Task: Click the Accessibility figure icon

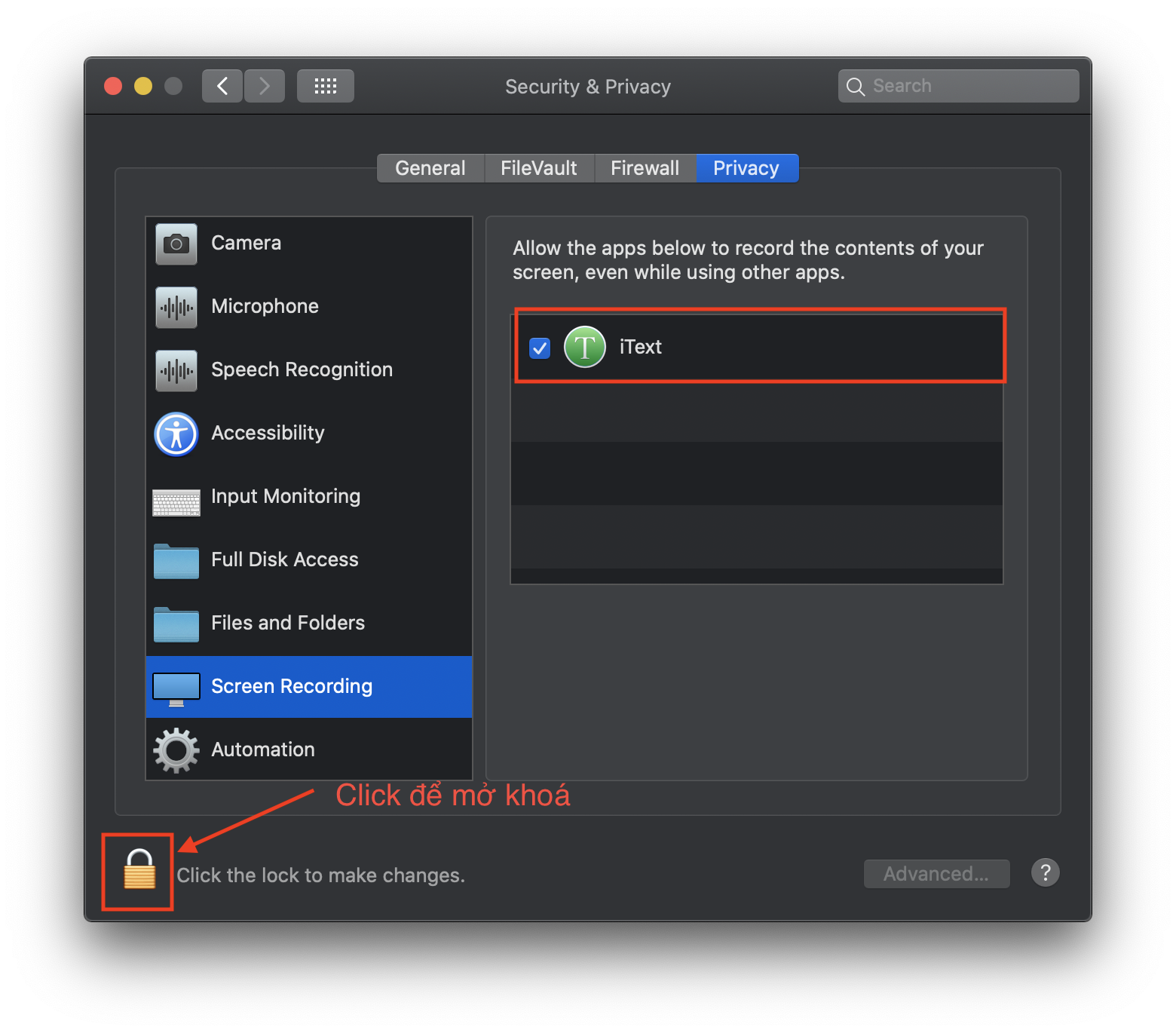Action: click(176, 434)
